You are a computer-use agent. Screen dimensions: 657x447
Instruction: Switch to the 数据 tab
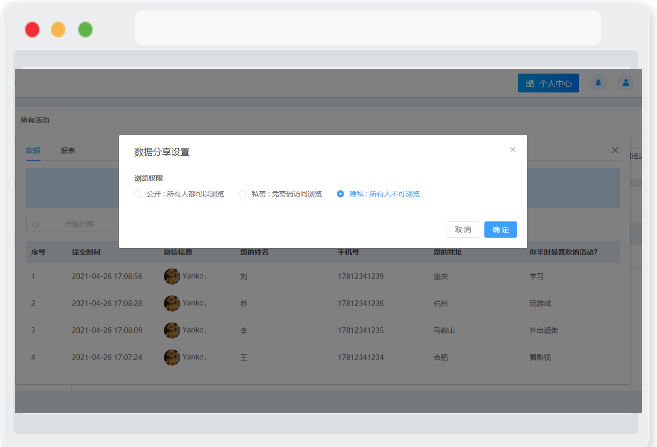click(x=33, y=150)
